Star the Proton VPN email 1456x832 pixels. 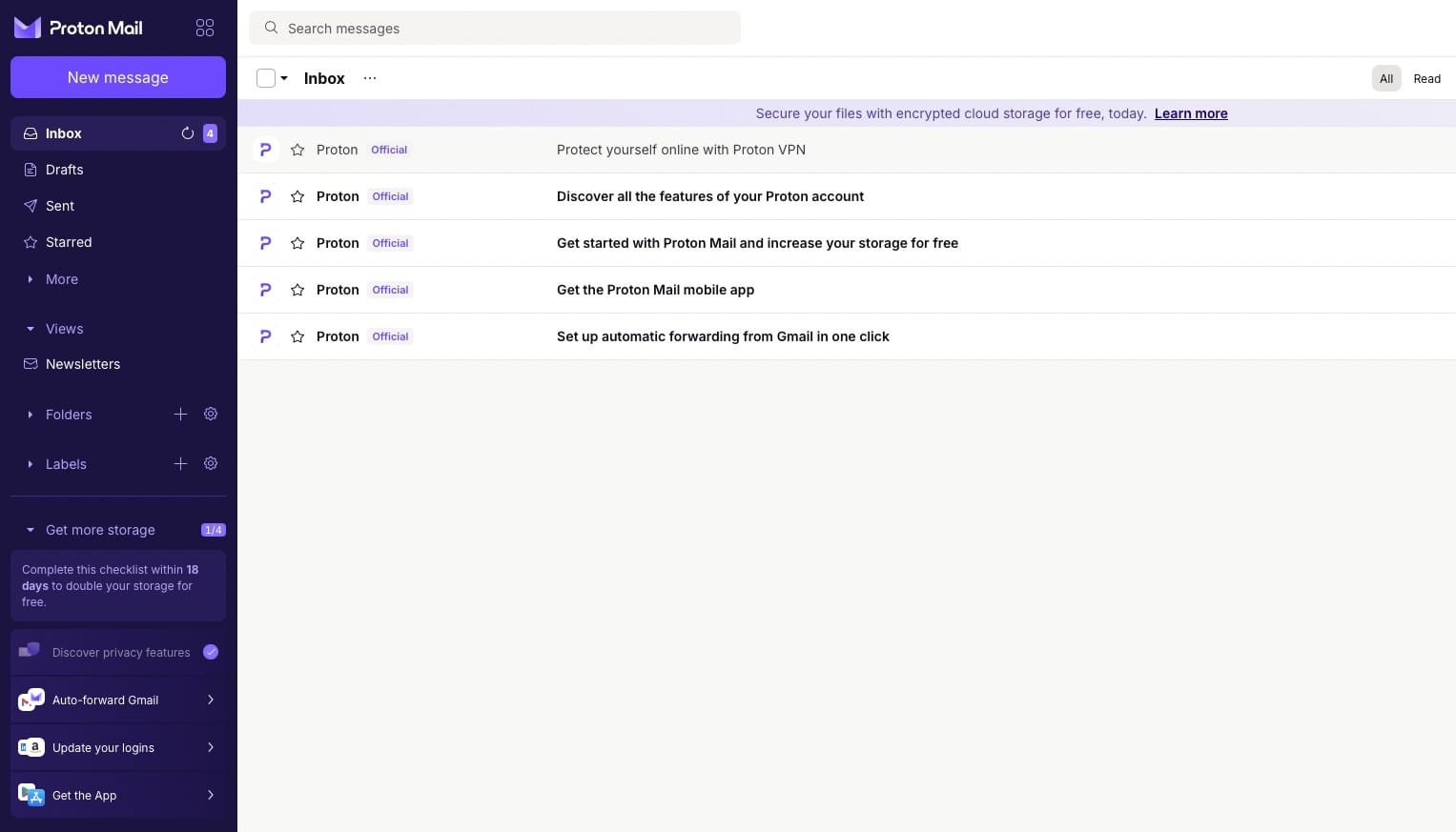point(297,150)
